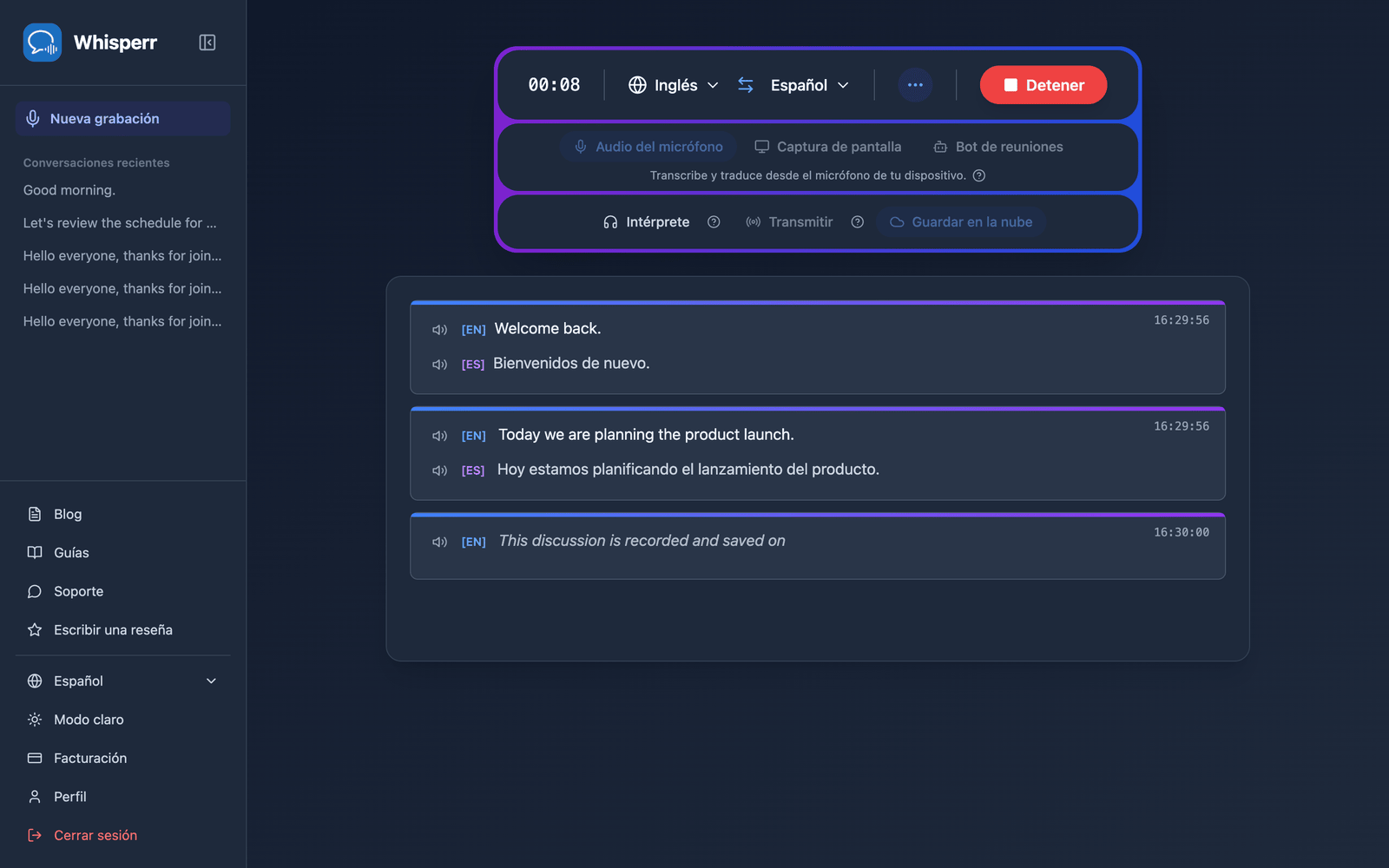Swap source and target languages
The width and height of the screenshot is (1389, 868).
point(746,85)
